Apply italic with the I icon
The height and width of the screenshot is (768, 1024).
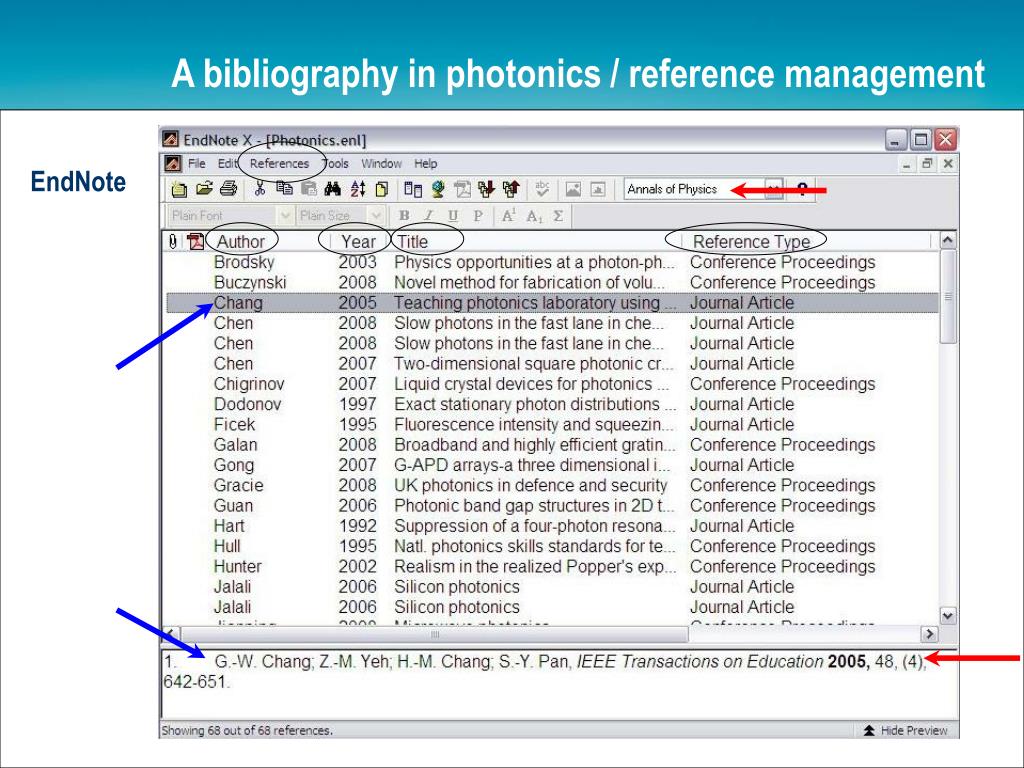[x=428, y=216]
